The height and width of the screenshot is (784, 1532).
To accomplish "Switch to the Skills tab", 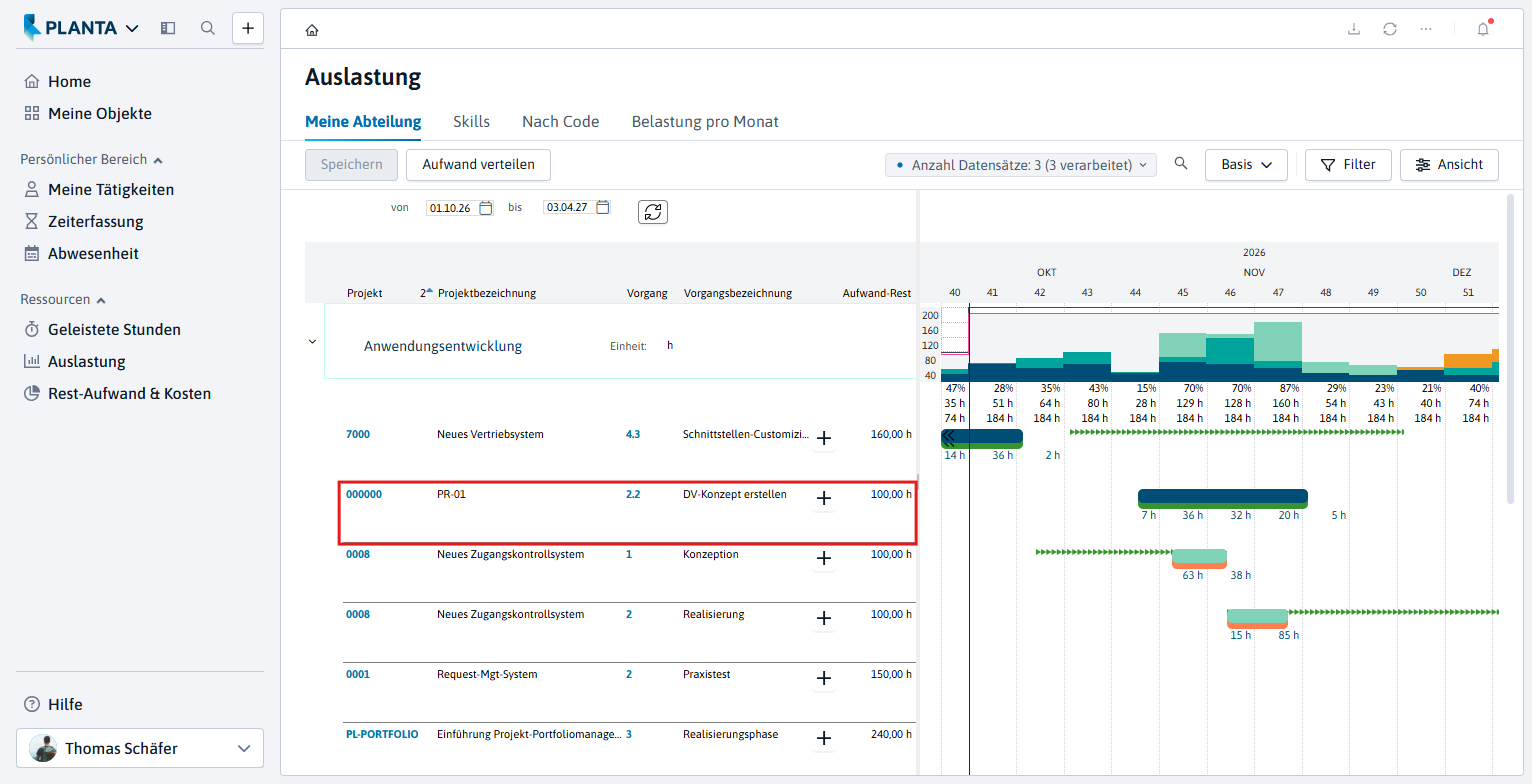I will click(471, 122).
